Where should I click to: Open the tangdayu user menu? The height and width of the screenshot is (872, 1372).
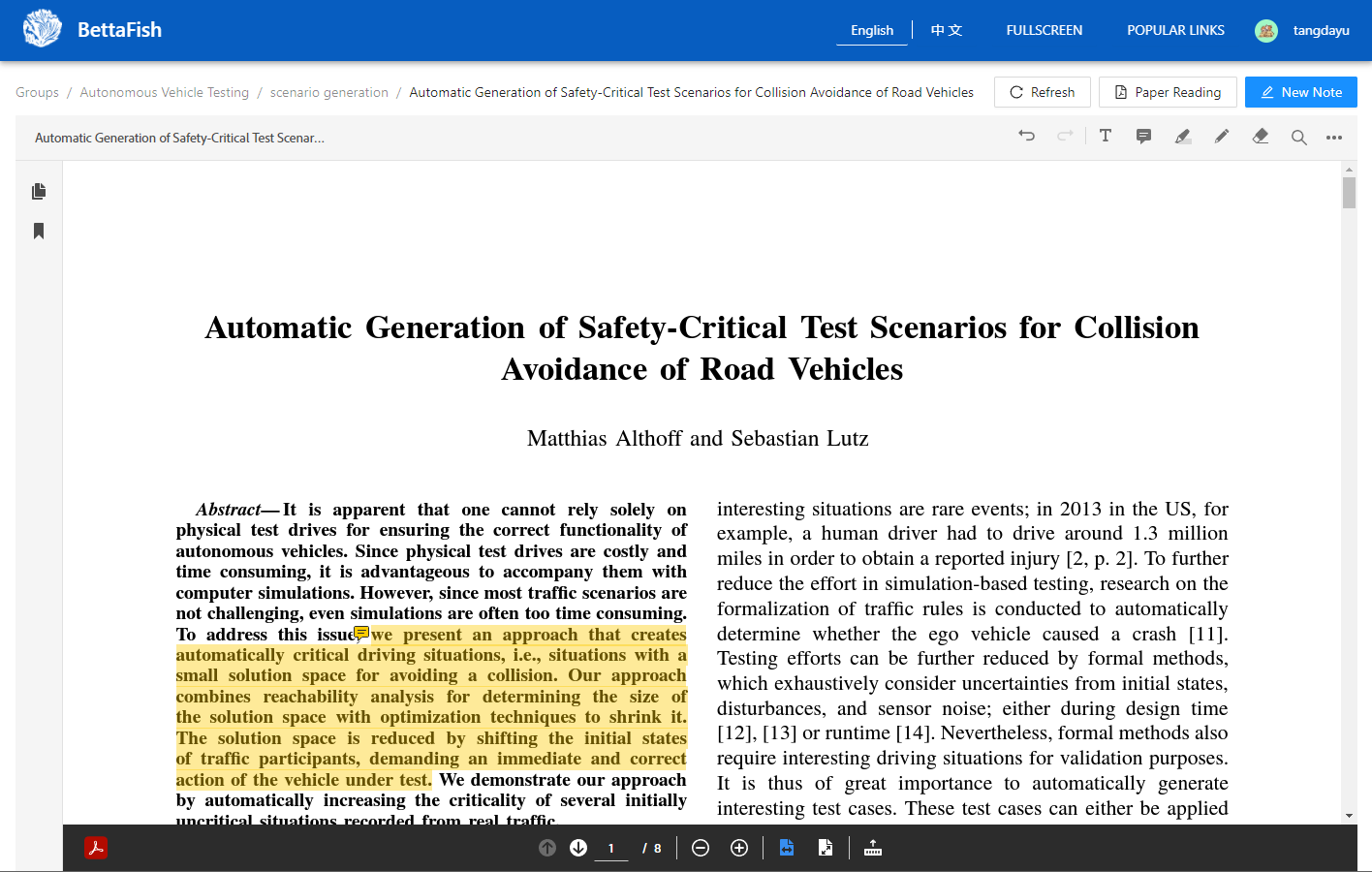[1321, 30]
